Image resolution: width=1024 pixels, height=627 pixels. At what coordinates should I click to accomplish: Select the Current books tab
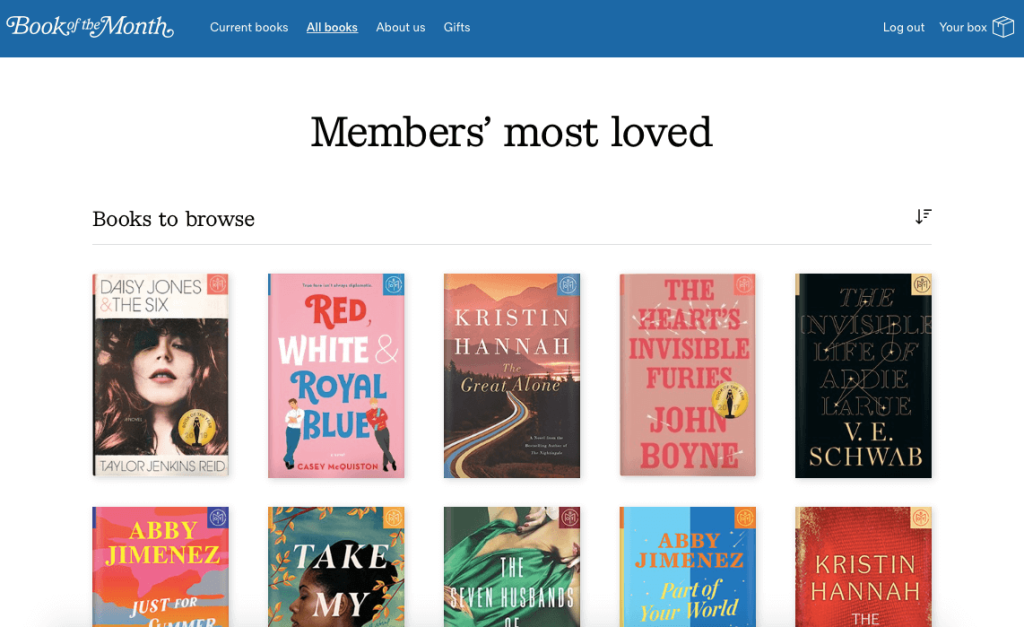(x=249, y=27)
